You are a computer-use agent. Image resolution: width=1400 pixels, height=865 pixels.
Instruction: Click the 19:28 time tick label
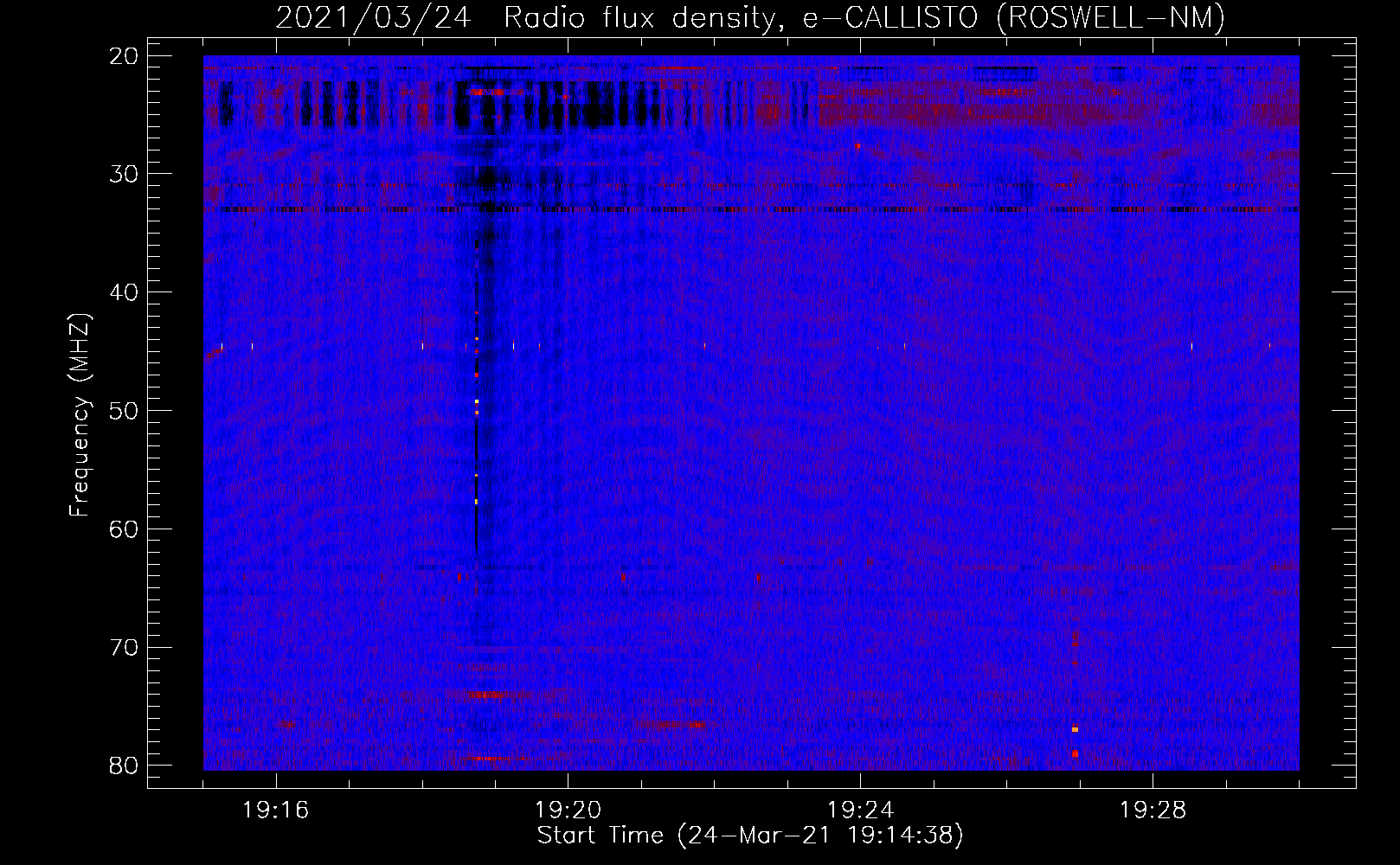tap(1153, 811)
